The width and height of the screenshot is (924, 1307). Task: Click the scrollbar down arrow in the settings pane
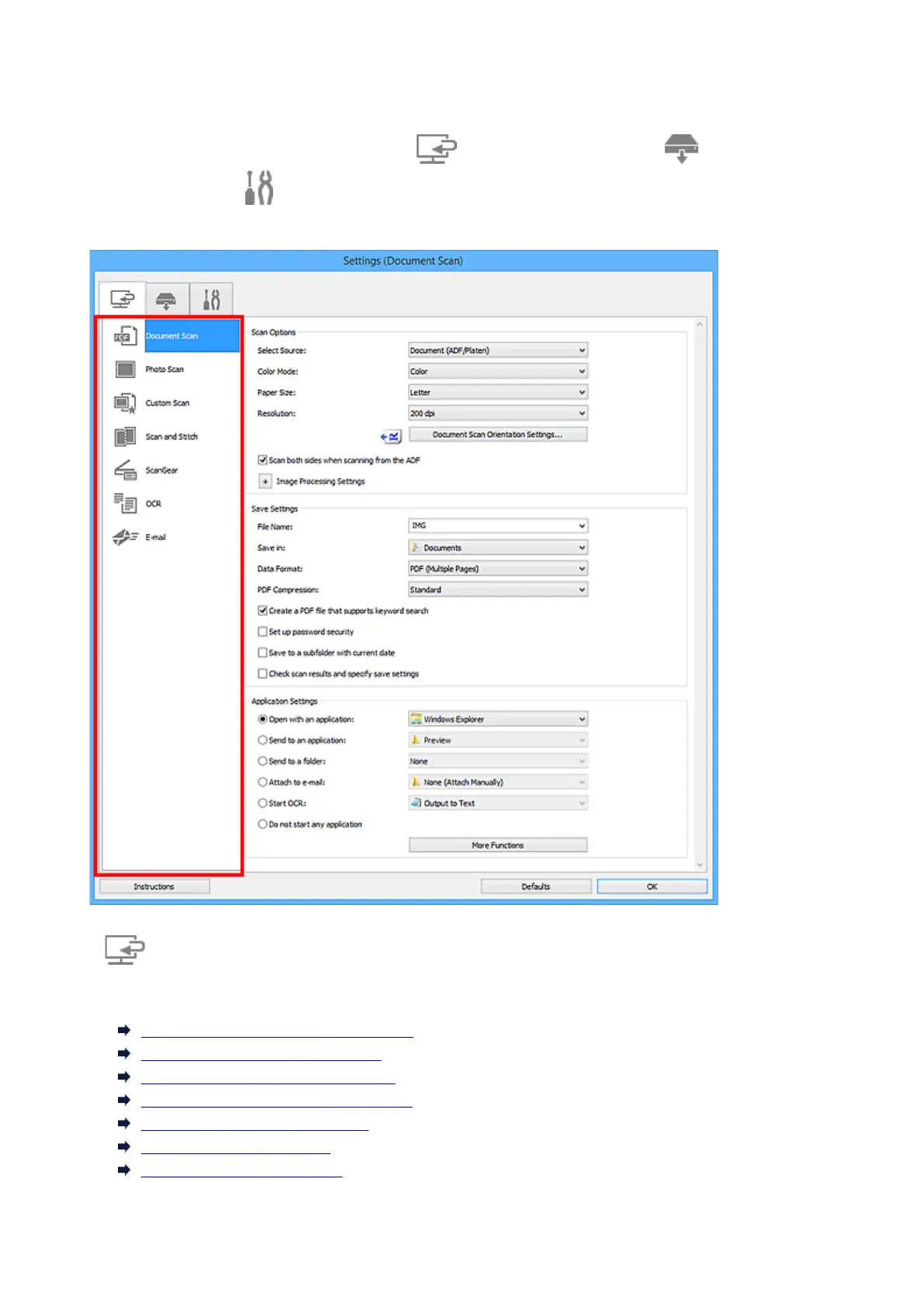click(x=700, y=865)
